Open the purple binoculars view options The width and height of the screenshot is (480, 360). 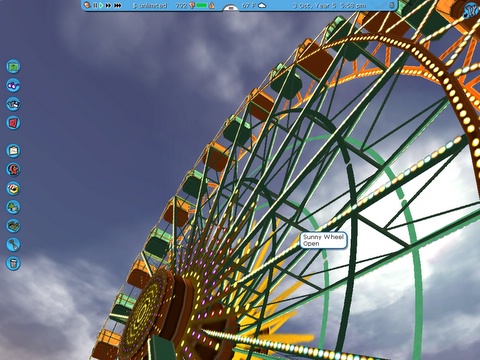pos(13,85)
